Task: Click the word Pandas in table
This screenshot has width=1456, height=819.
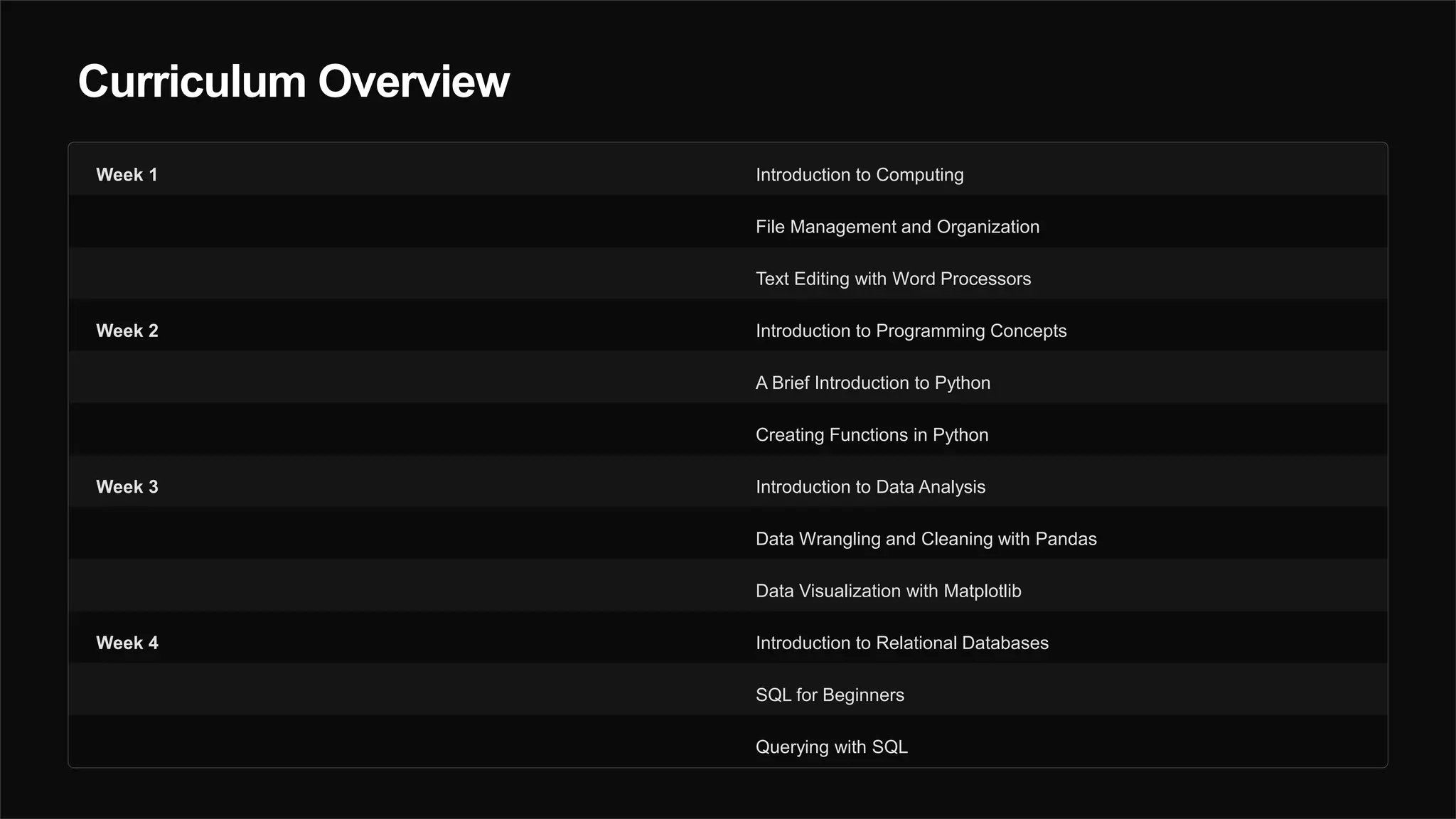Action: pos(1065,539)
